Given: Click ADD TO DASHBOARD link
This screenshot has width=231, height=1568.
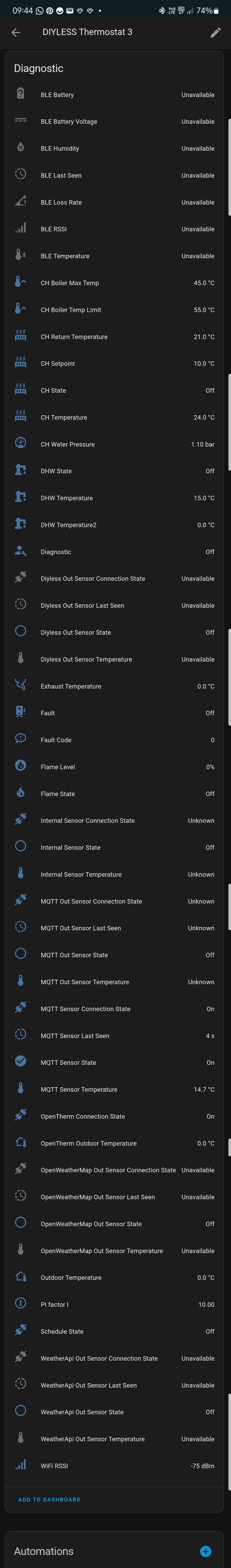Looking at the screenshot, I should [49, 1499].
